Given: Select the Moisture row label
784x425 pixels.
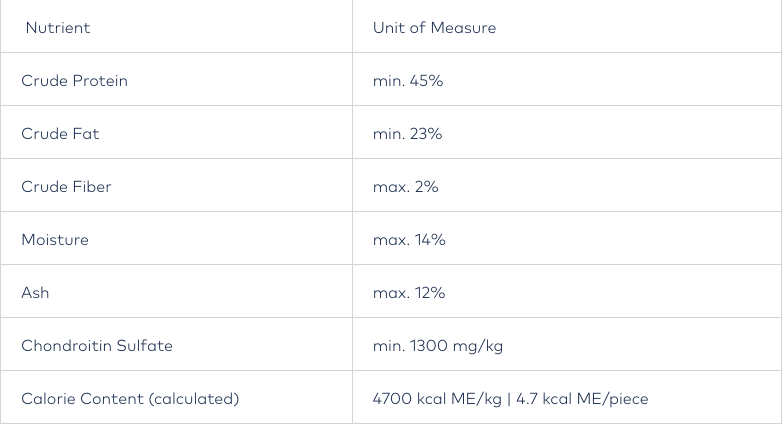Looking at the screenshot, I should (x=55, y=240).
